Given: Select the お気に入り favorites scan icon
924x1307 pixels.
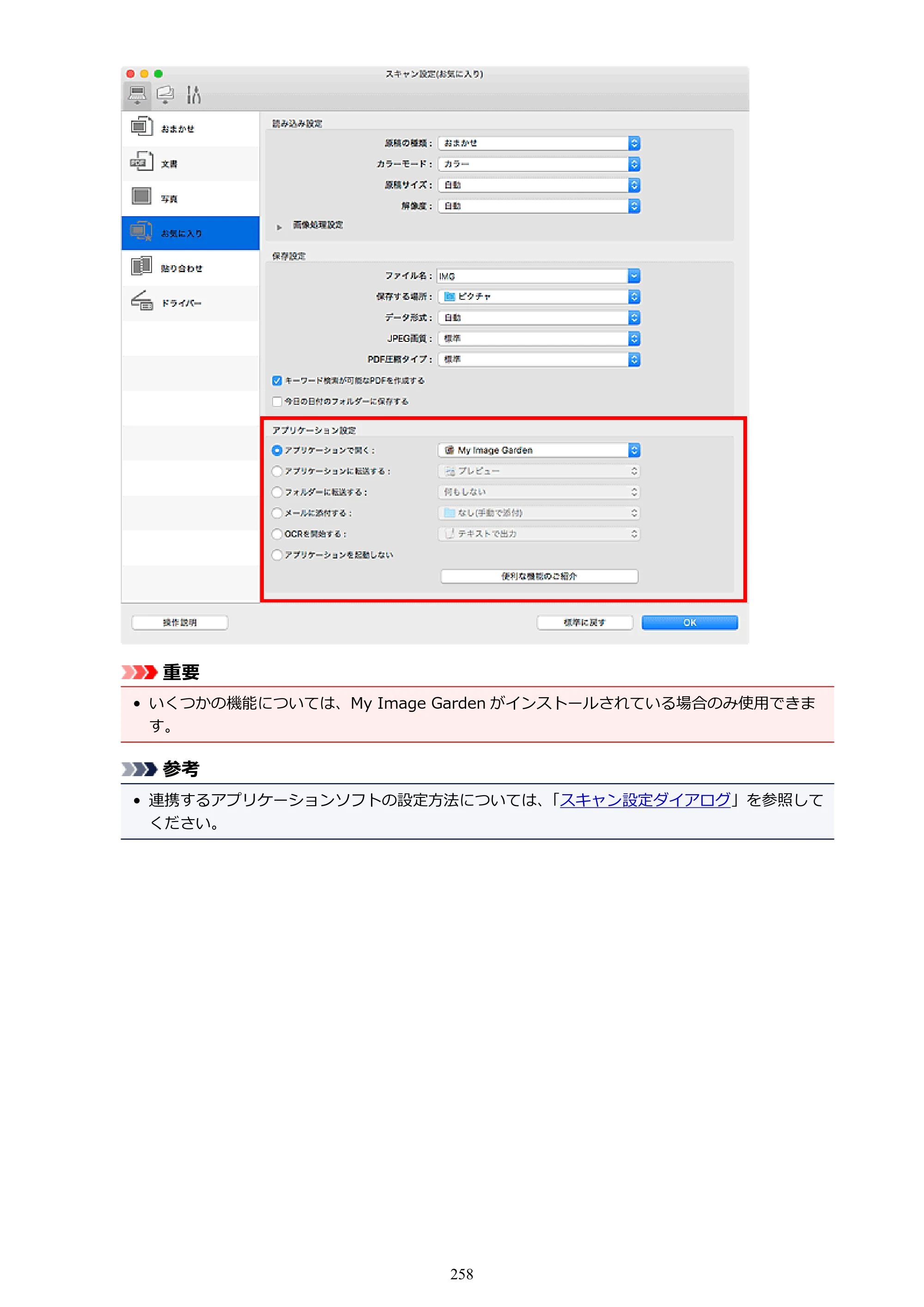Looking at the screenshot, I should click(141, 231).
